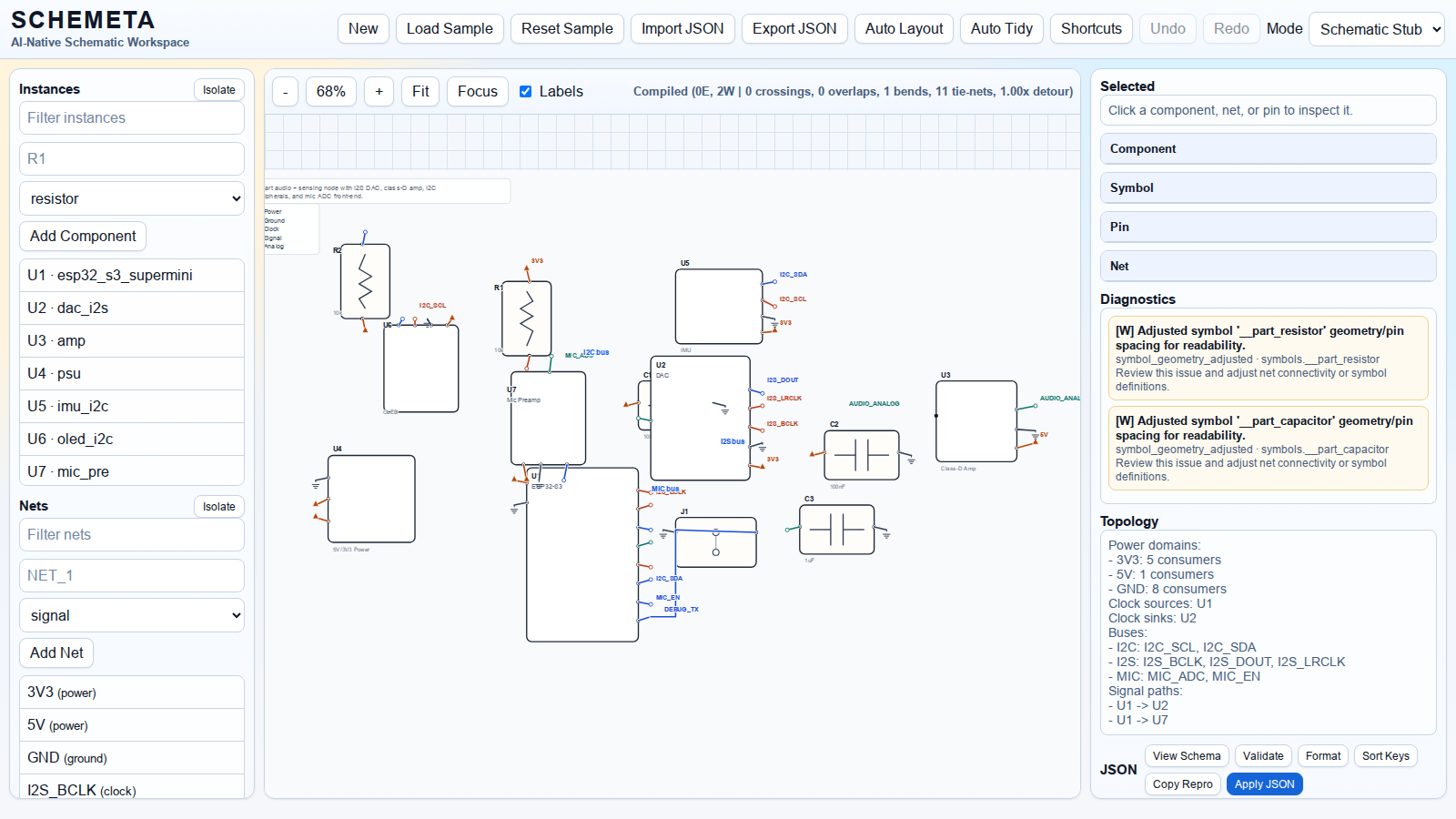
Task: Zoom out with the minus button
Action: tap(286, 92)
